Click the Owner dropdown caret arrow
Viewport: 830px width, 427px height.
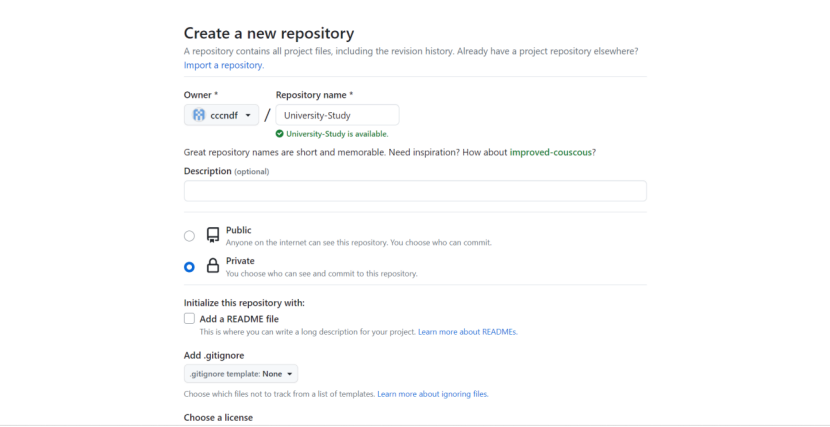coord(248,115)
